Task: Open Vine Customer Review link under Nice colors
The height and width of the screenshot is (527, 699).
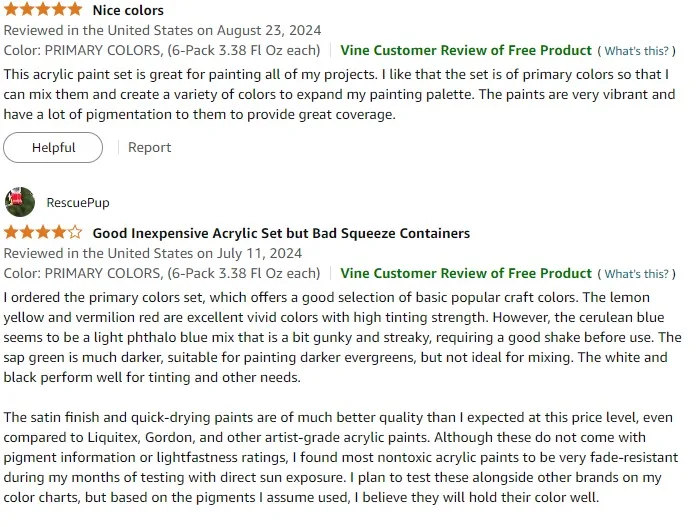Action: point(466,50)
